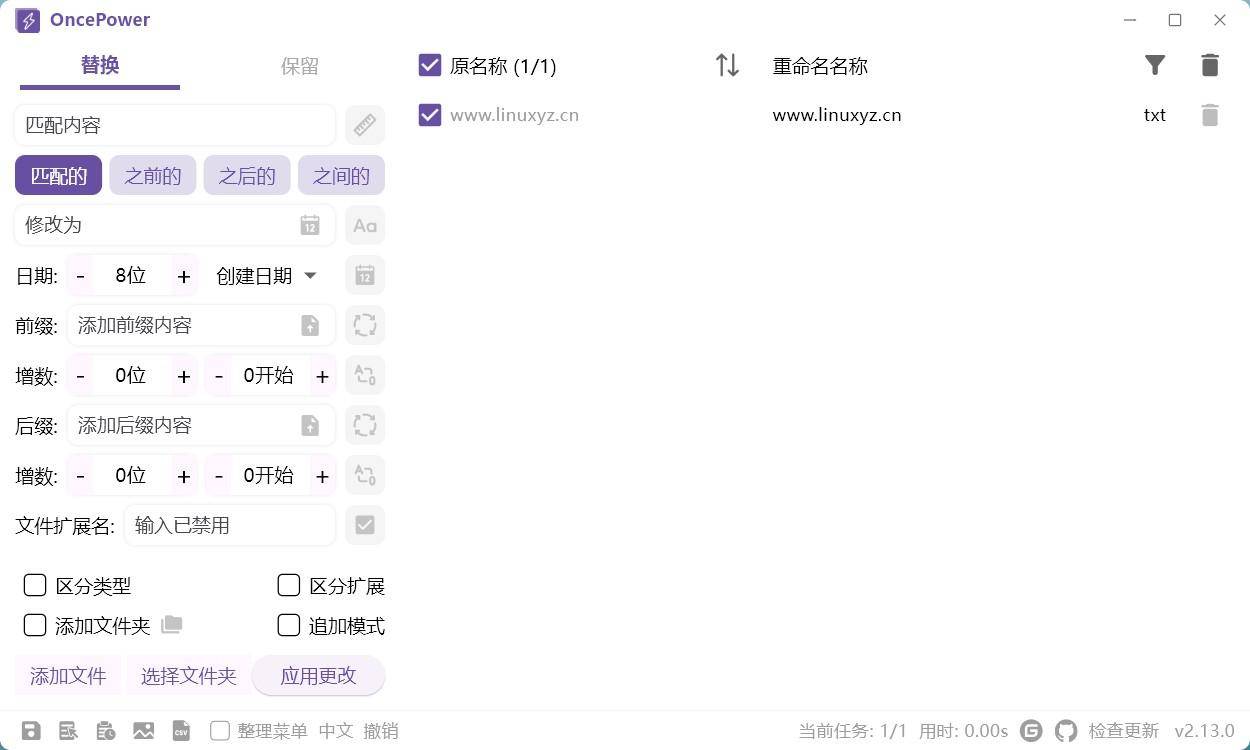Viewport: 1250px width, 750px height.
Task: Open the 创建日期 dropdown
Action: [266, 275]
